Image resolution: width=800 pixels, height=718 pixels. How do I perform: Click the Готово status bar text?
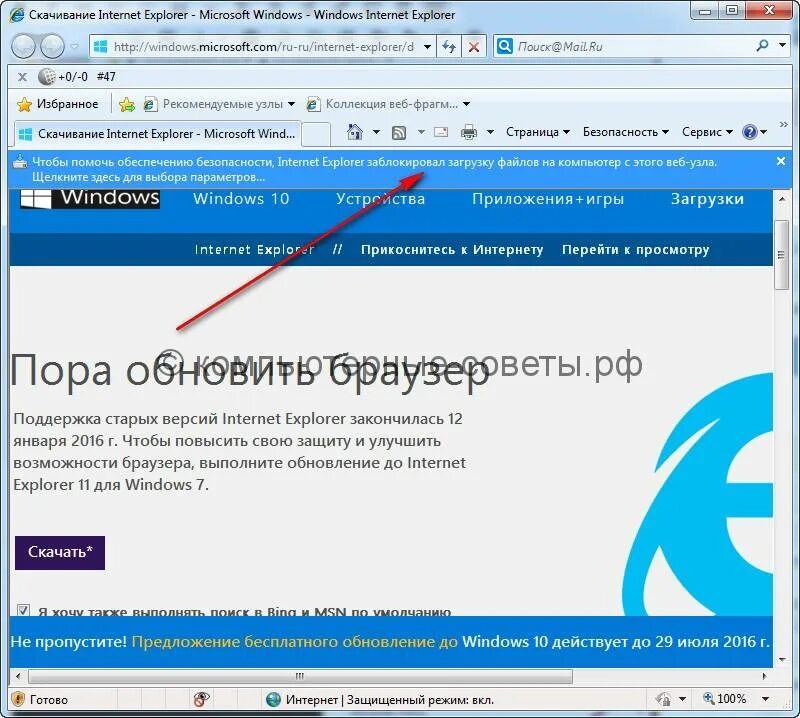[49, 700]
